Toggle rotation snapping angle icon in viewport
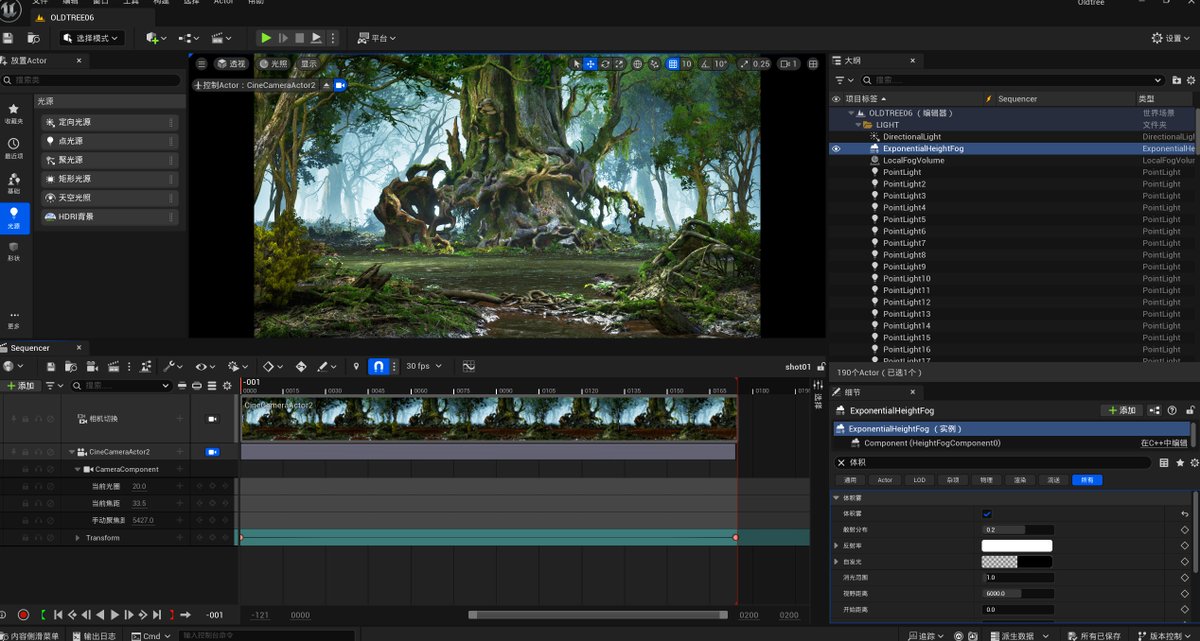Screen dimensions: 1200x641 (x=705, y=64)
